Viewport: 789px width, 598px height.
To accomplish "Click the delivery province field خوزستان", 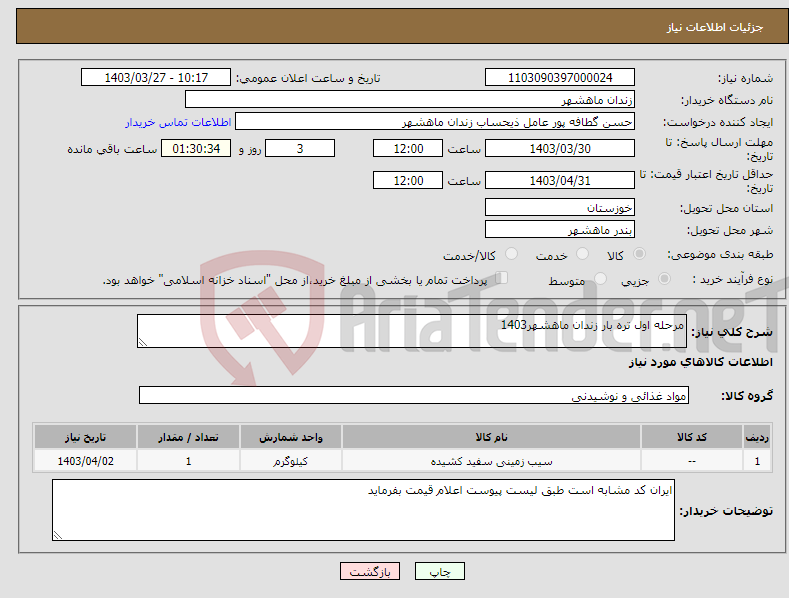I will pyautogui.click(x=560, y=207).
